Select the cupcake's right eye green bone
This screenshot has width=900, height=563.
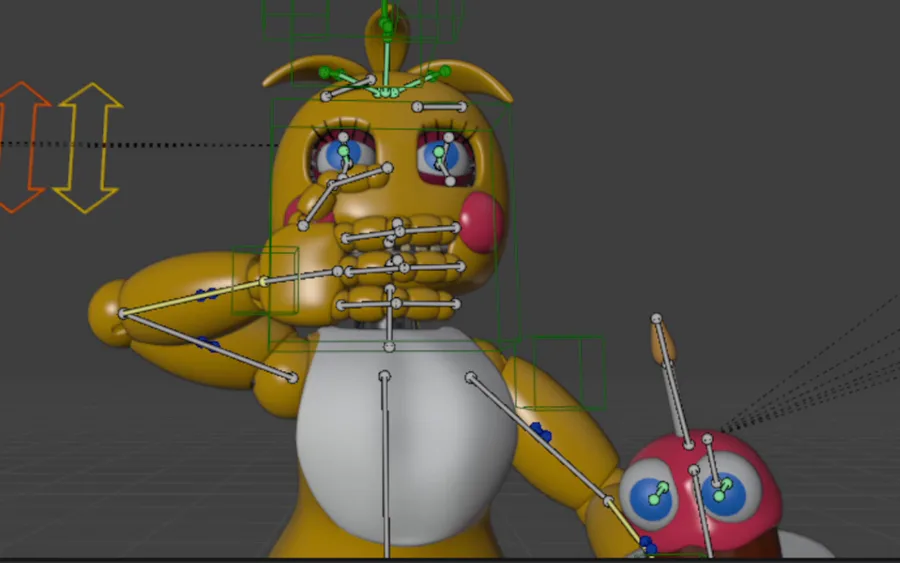pos(722,491)
